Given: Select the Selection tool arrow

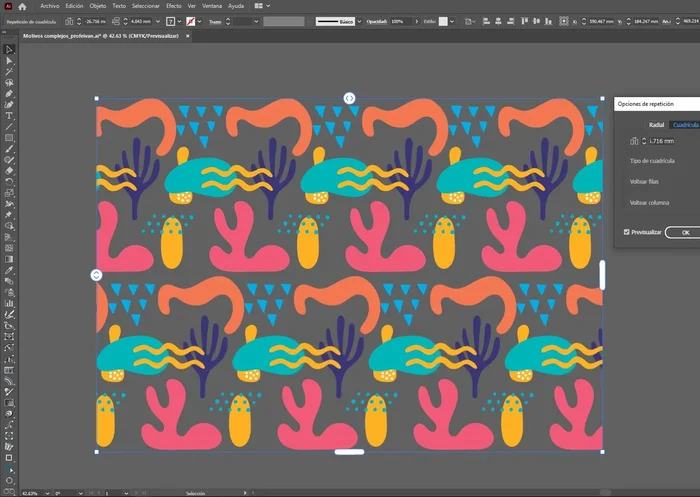Looking at the screenshot, I should 9,49.
